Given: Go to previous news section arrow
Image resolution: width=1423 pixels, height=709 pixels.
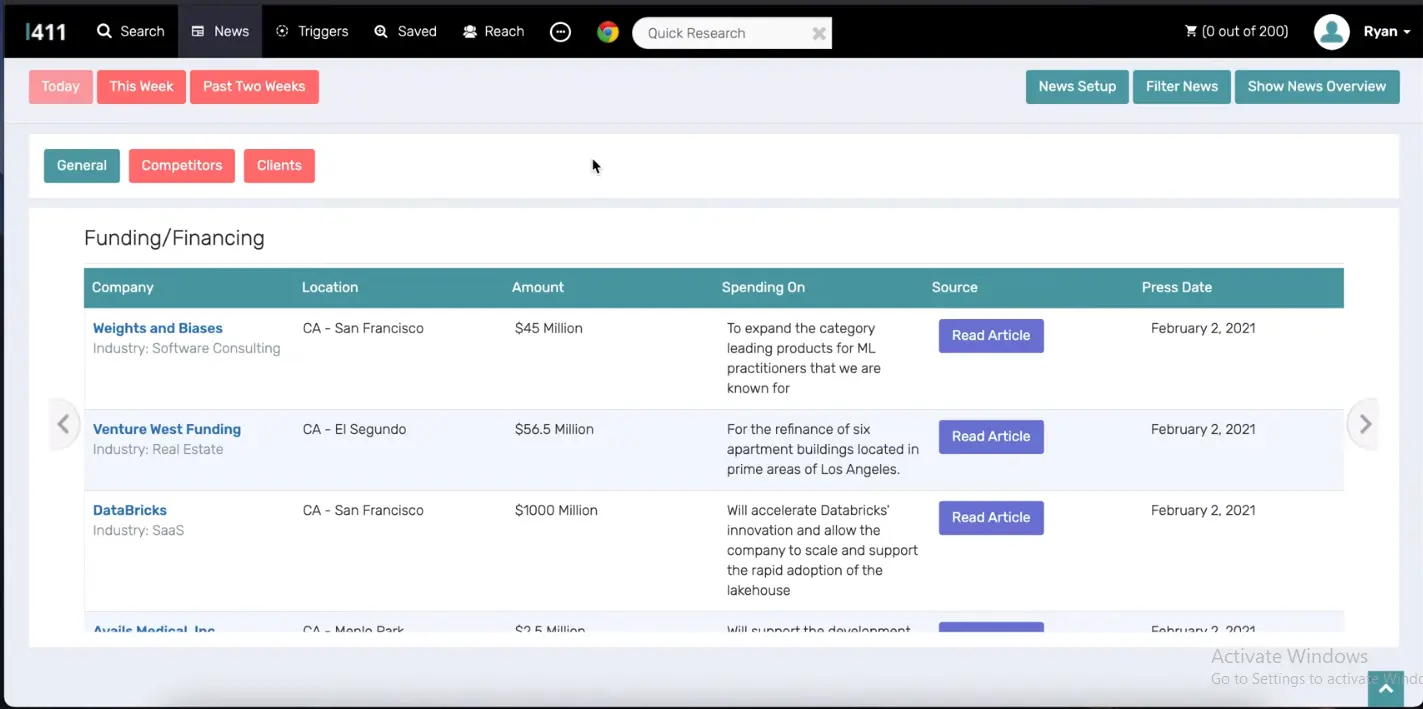Looking at the screenshot, I should coord(64,424).
